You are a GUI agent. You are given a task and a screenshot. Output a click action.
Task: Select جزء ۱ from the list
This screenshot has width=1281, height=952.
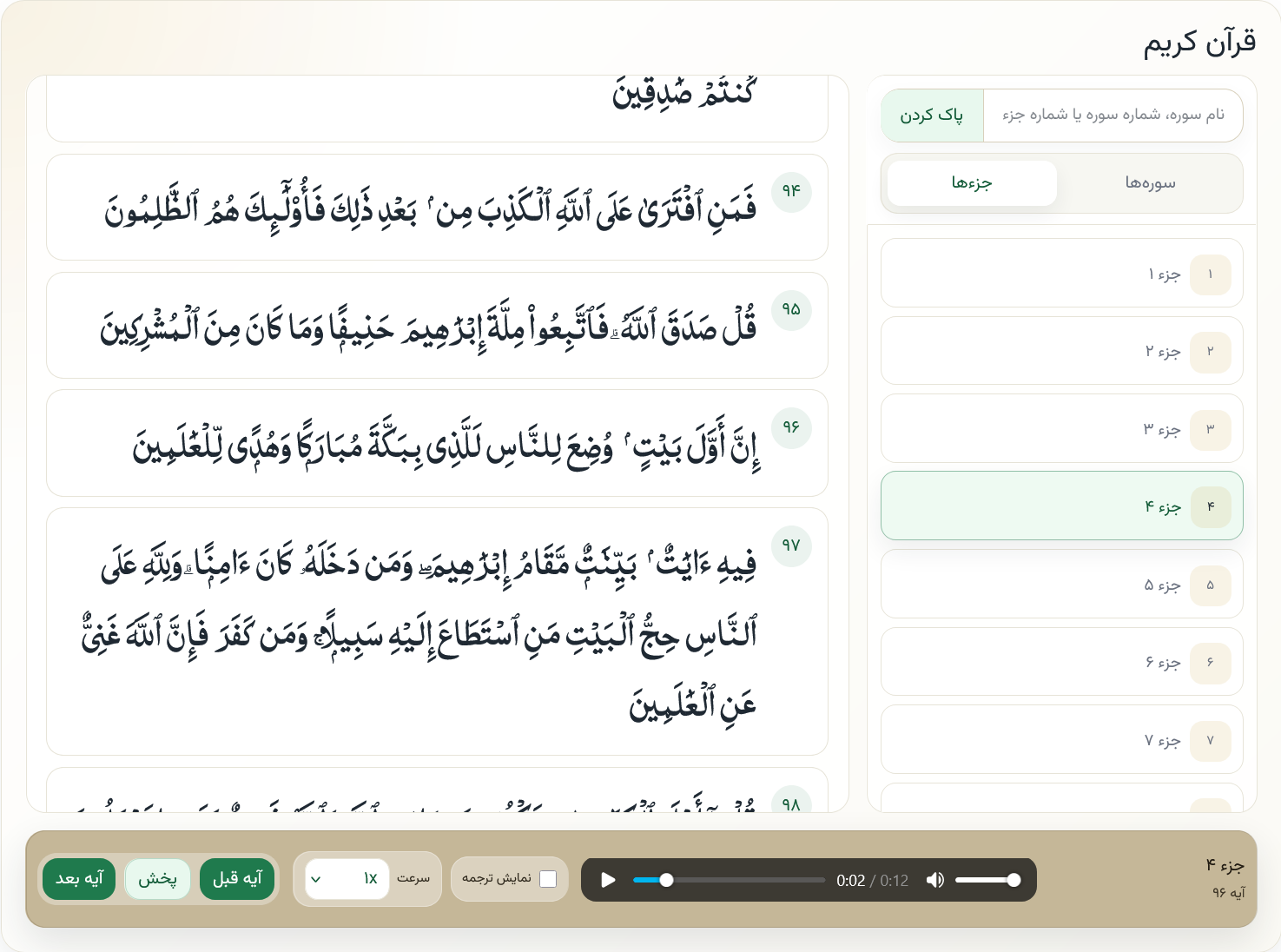tap(1062, 274)
